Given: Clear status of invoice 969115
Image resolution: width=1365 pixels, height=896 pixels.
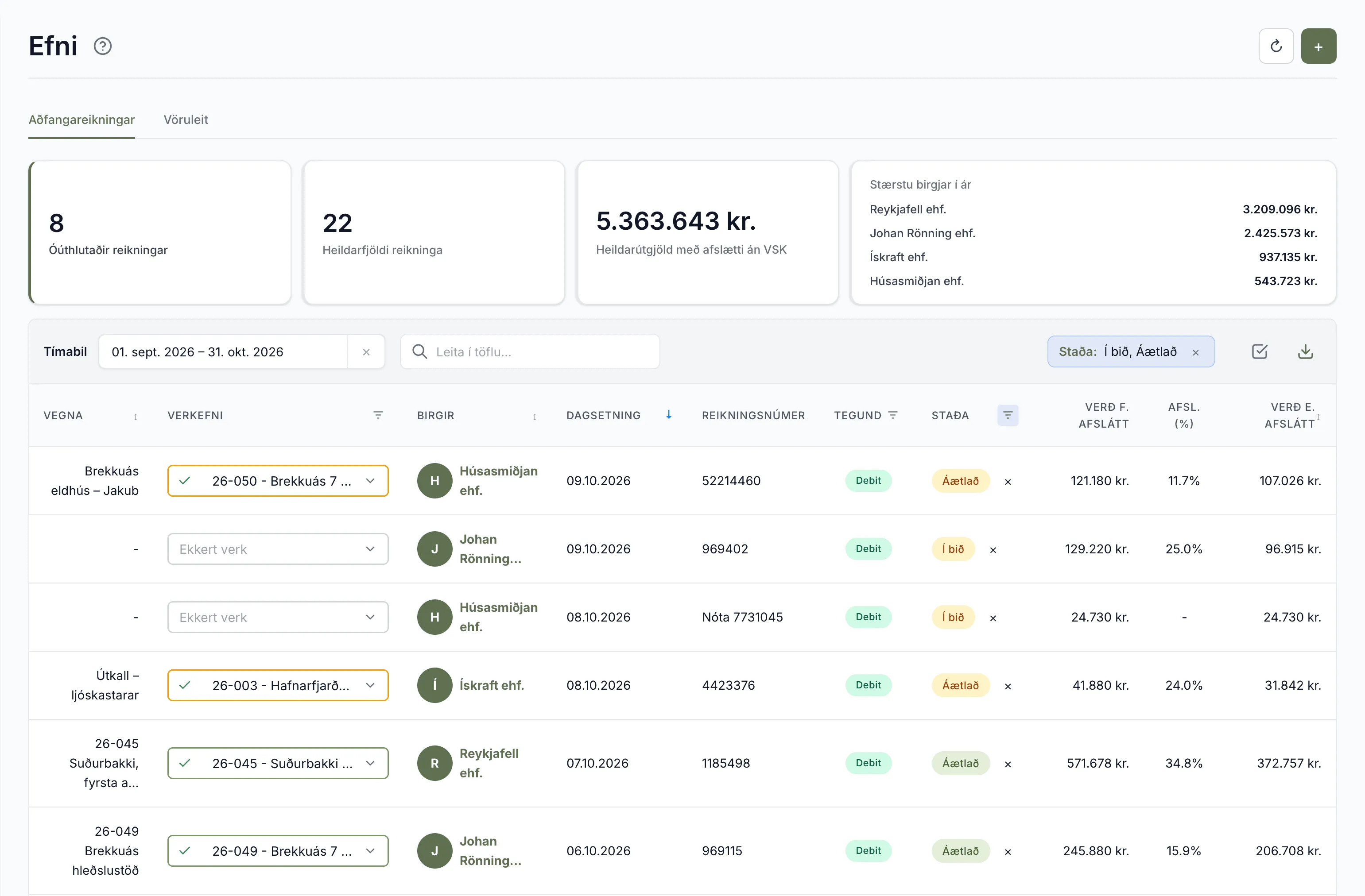Looking at the screenshot, I should 1008,853.
